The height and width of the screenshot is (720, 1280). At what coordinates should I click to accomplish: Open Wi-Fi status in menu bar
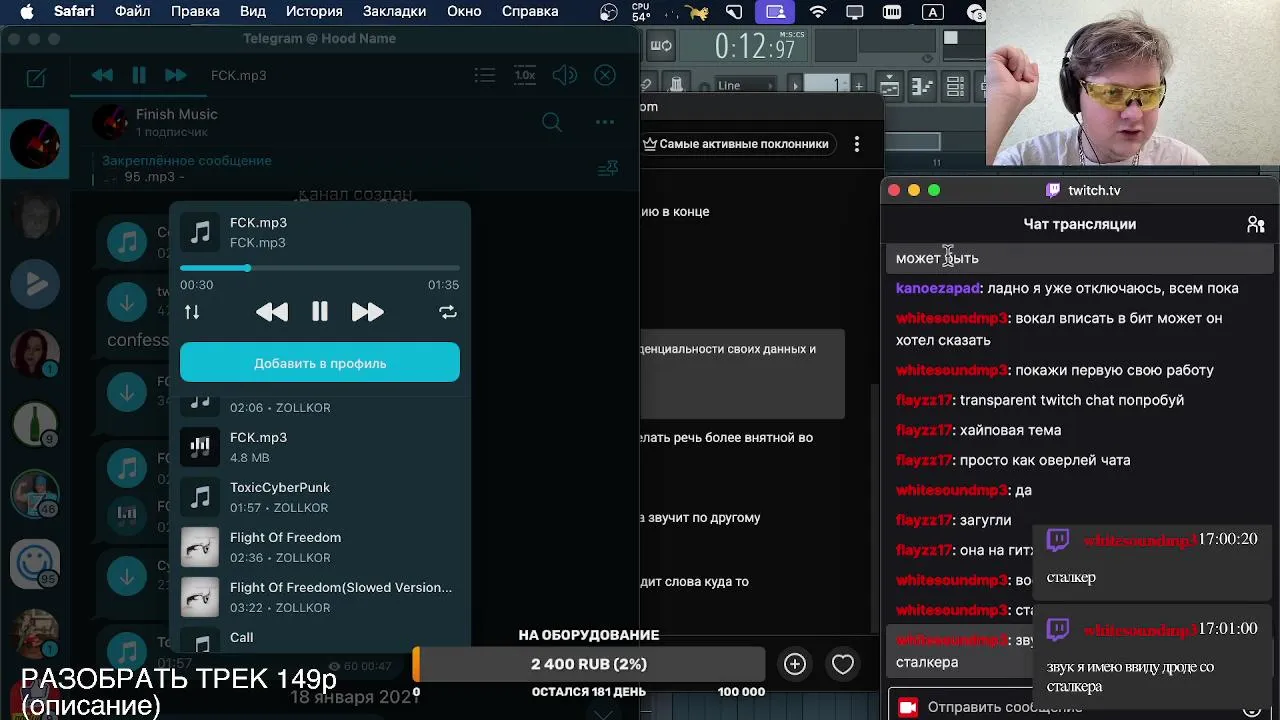click(818, 12)
